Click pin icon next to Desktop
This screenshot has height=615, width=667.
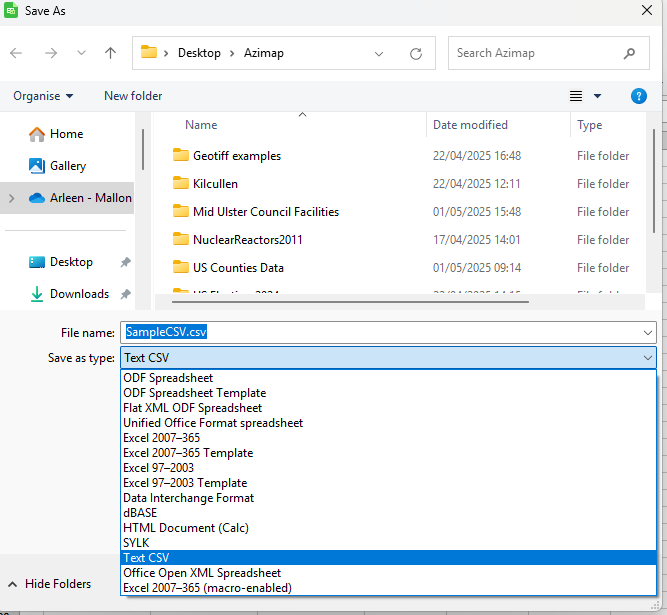tap(125, 262)
